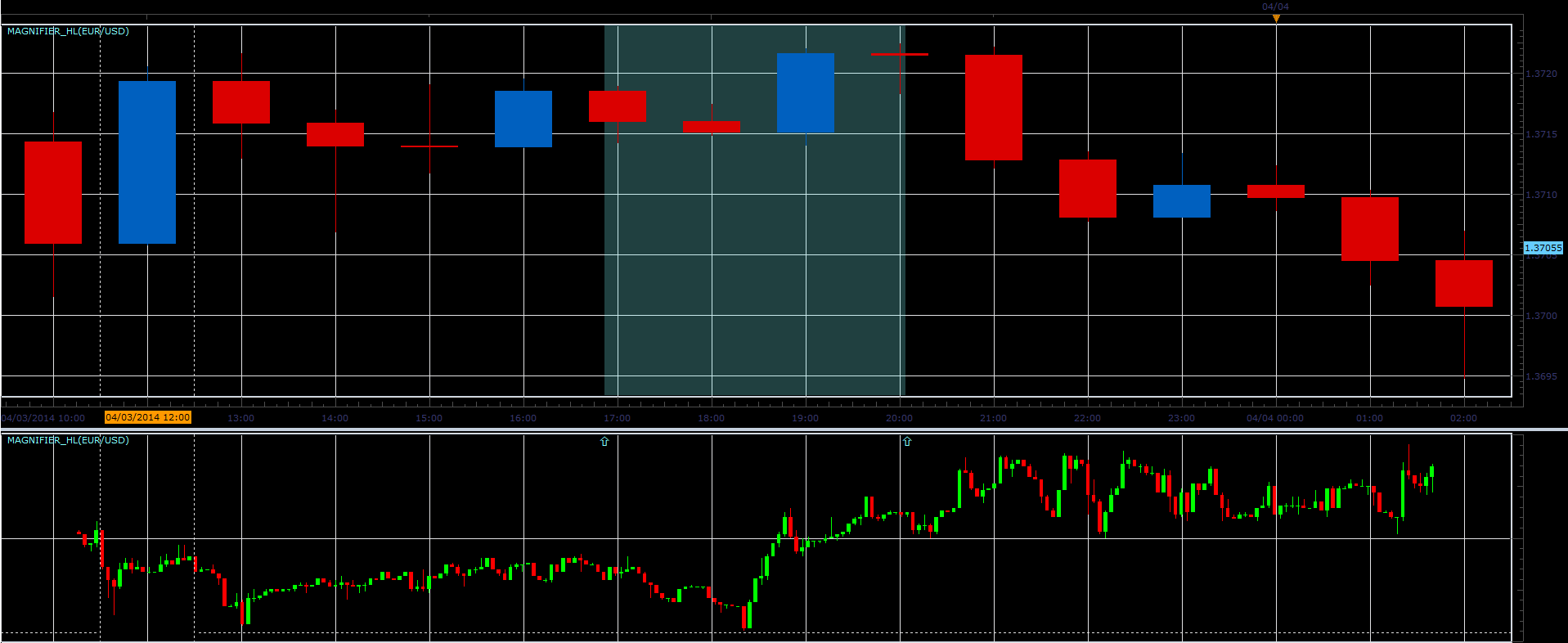This screenshot has width=1568, height=643.
Task: Click the 20:00 time axis label
Action: coord(900,418)
